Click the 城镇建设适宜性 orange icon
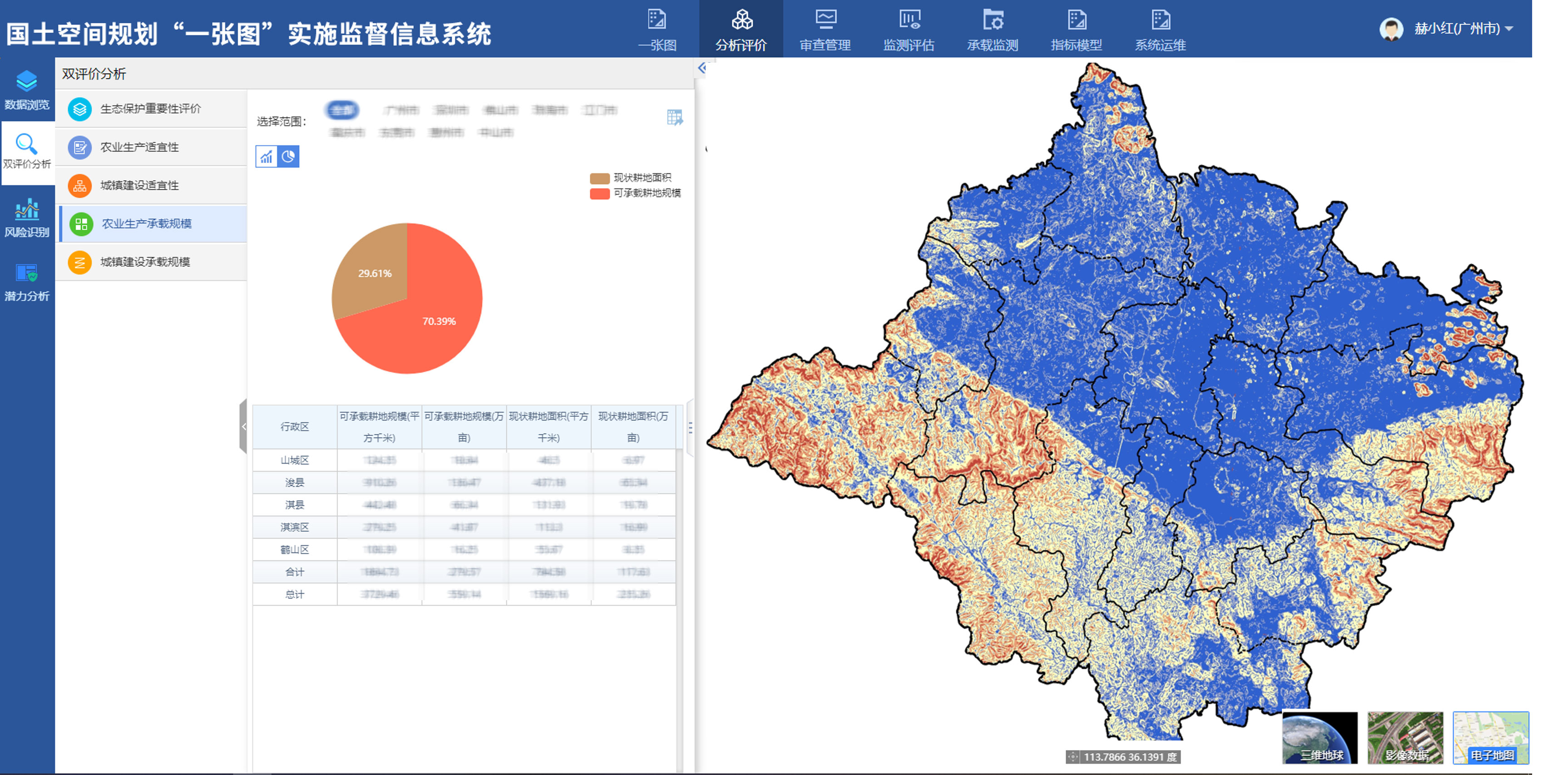 (80, 186)
